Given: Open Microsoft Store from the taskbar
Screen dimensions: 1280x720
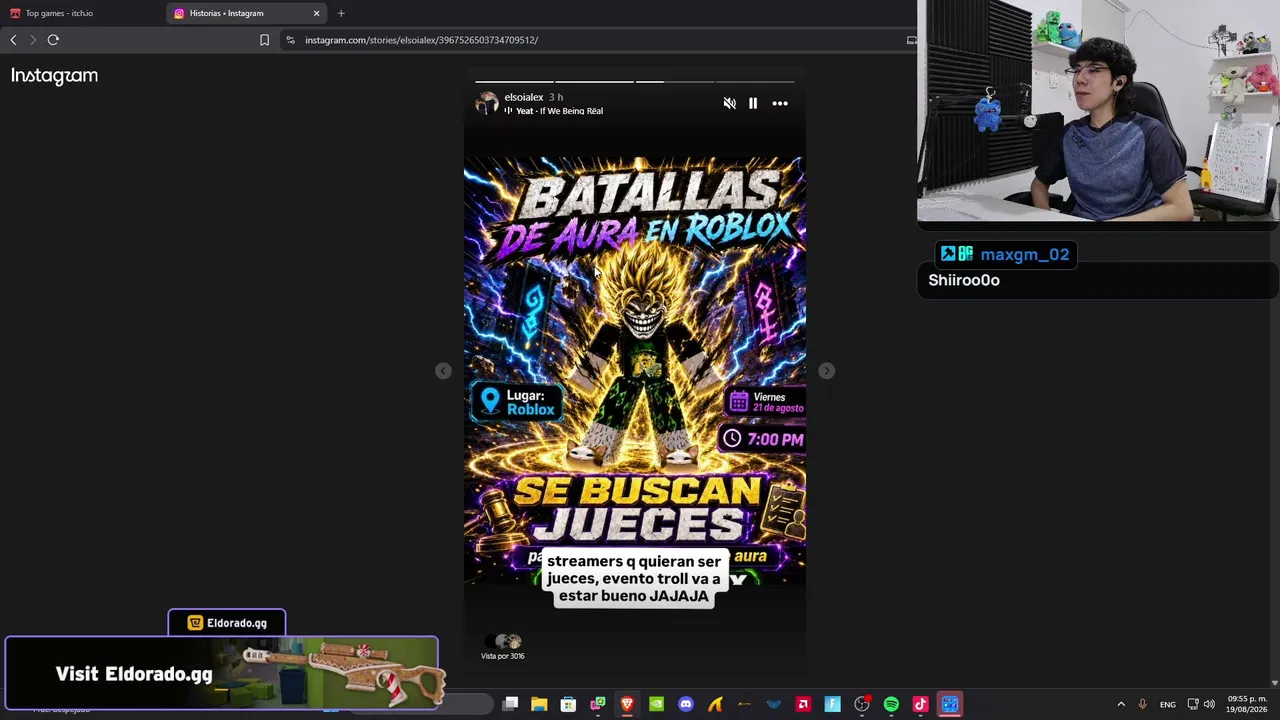Looking at the screenshot, I should [568, 704].
